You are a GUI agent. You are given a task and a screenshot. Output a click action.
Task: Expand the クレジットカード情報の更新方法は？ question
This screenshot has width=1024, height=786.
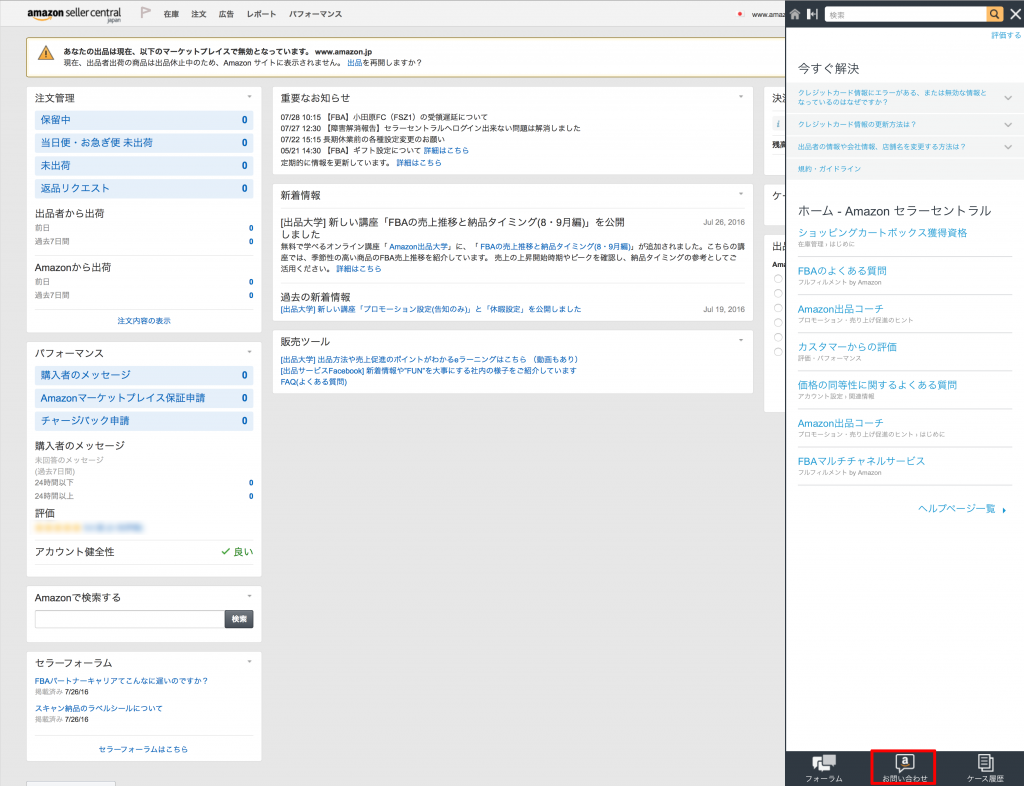pos(1008,125)
